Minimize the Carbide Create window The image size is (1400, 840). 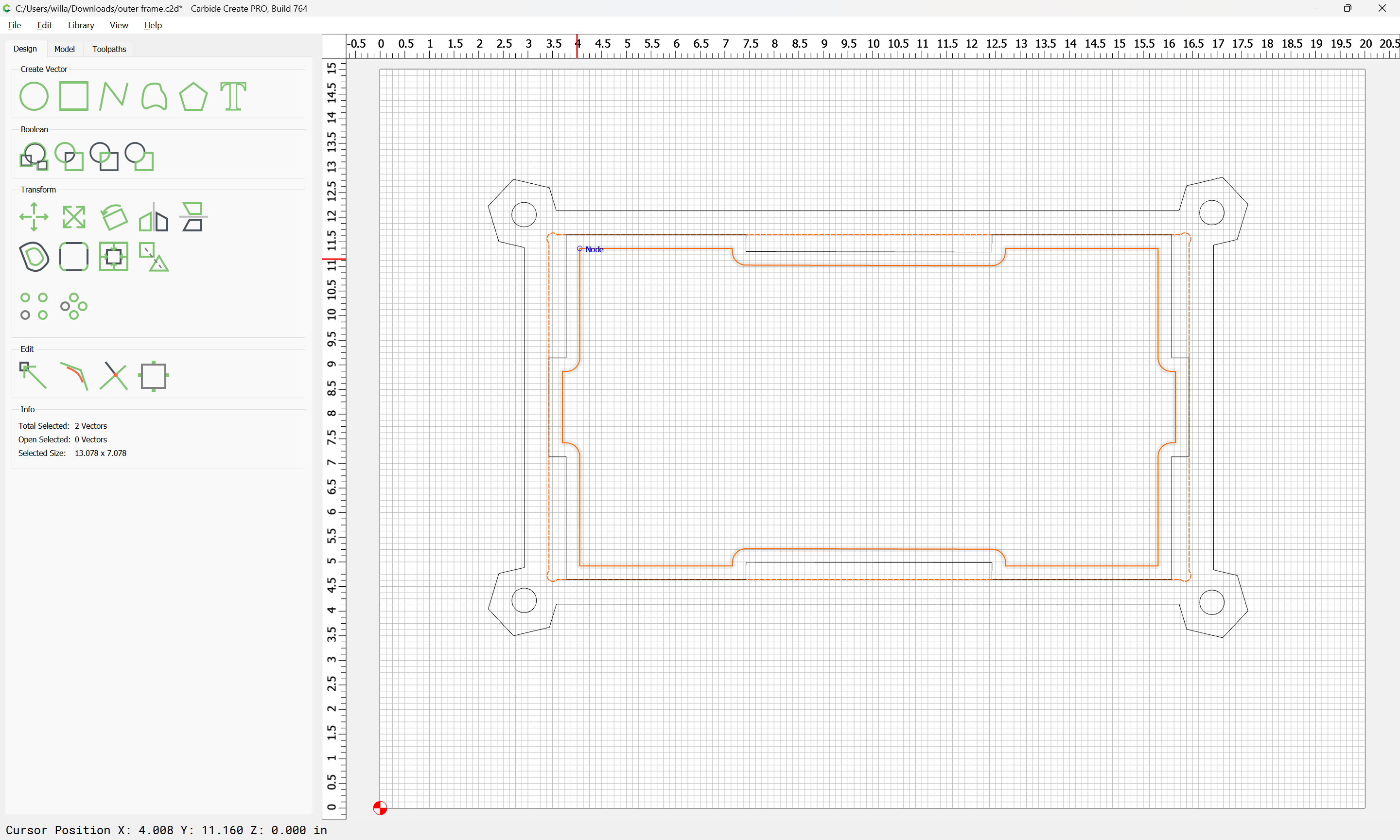(x=1314, y=8)
